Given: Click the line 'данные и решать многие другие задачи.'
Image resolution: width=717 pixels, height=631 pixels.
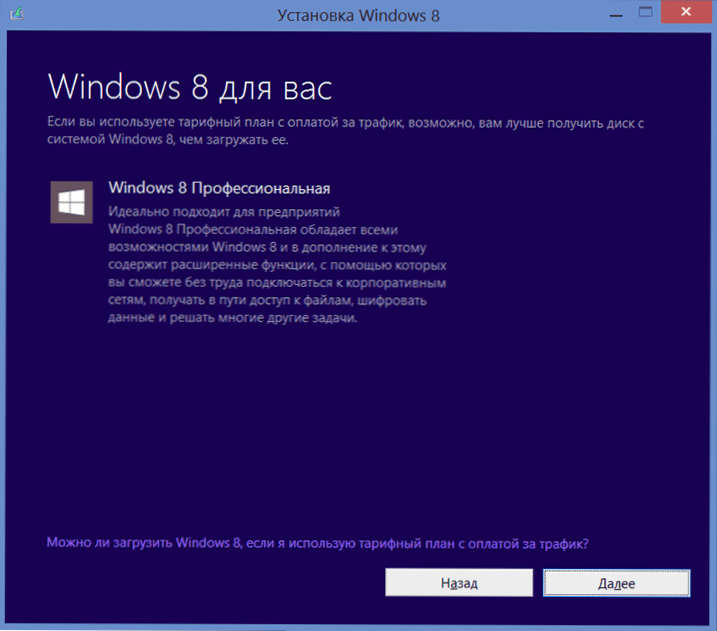Looking at the screenshot, I should point(233,317).
